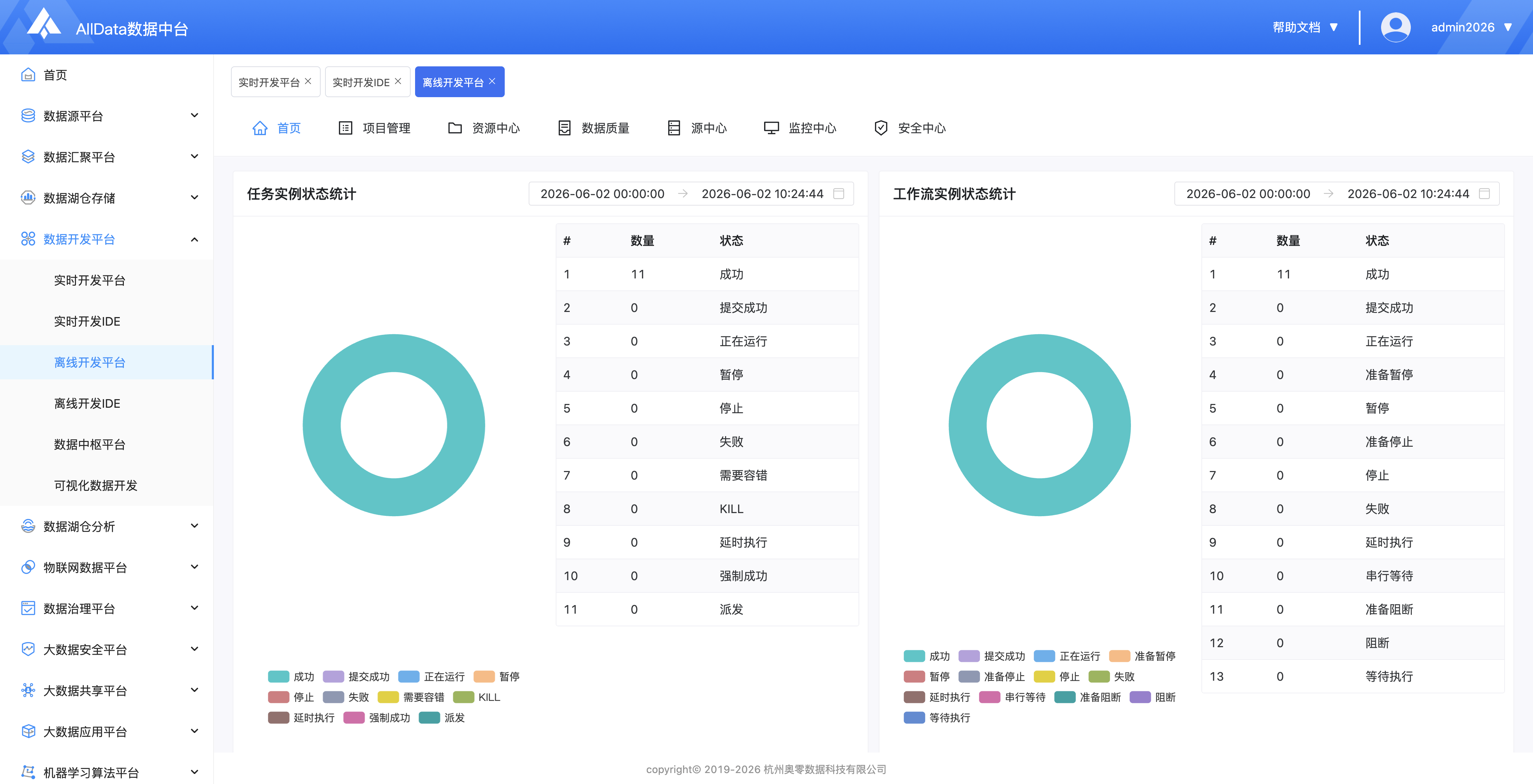Viewport: 1533px width, 784px height.
Task: Click the 数据湖仓分析 sidebar icon
Action: (28, 526)
